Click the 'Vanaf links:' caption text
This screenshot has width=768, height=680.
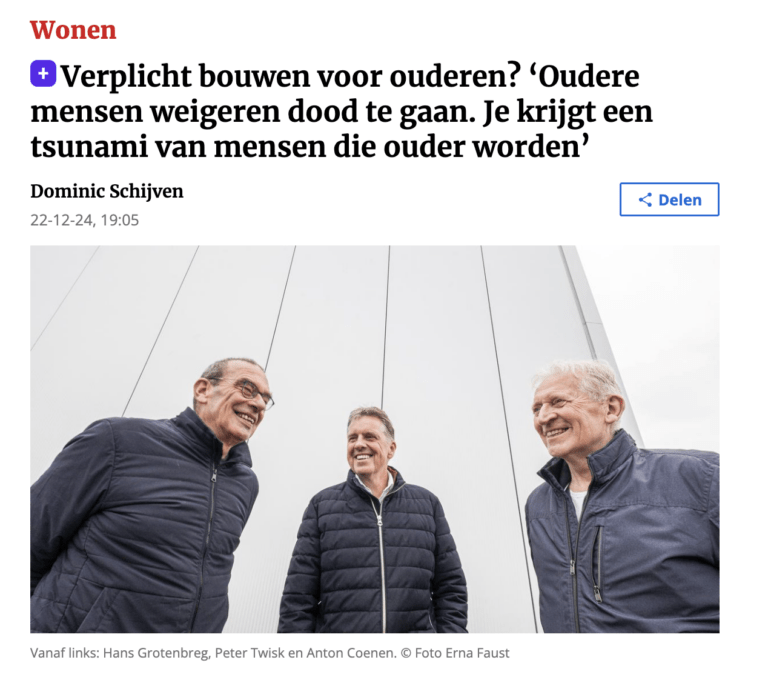(x=65, y=653)
